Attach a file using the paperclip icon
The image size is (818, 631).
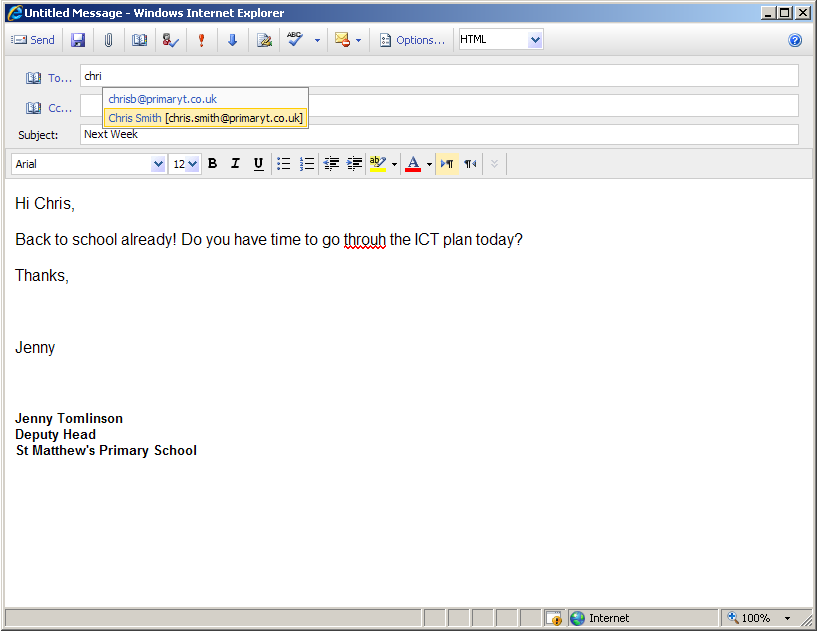tap(109, 40)
